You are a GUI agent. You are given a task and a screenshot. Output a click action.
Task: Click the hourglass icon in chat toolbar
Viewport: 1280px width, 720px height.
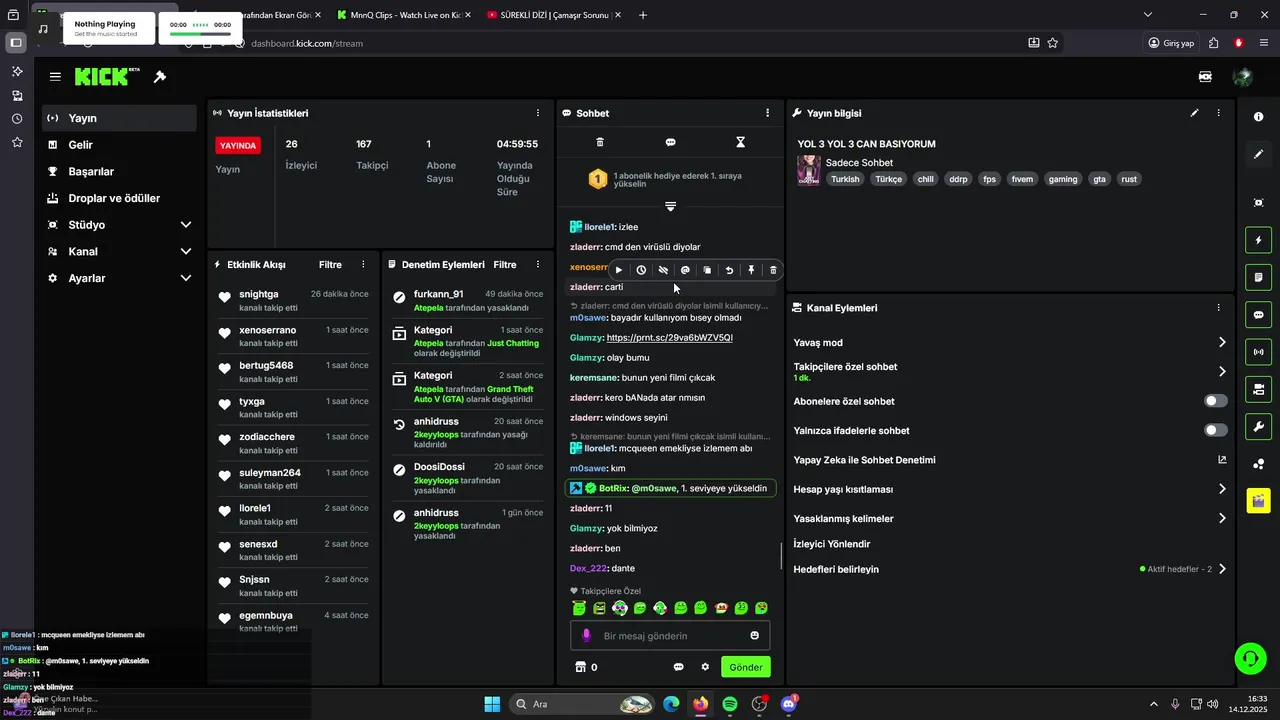741,142
